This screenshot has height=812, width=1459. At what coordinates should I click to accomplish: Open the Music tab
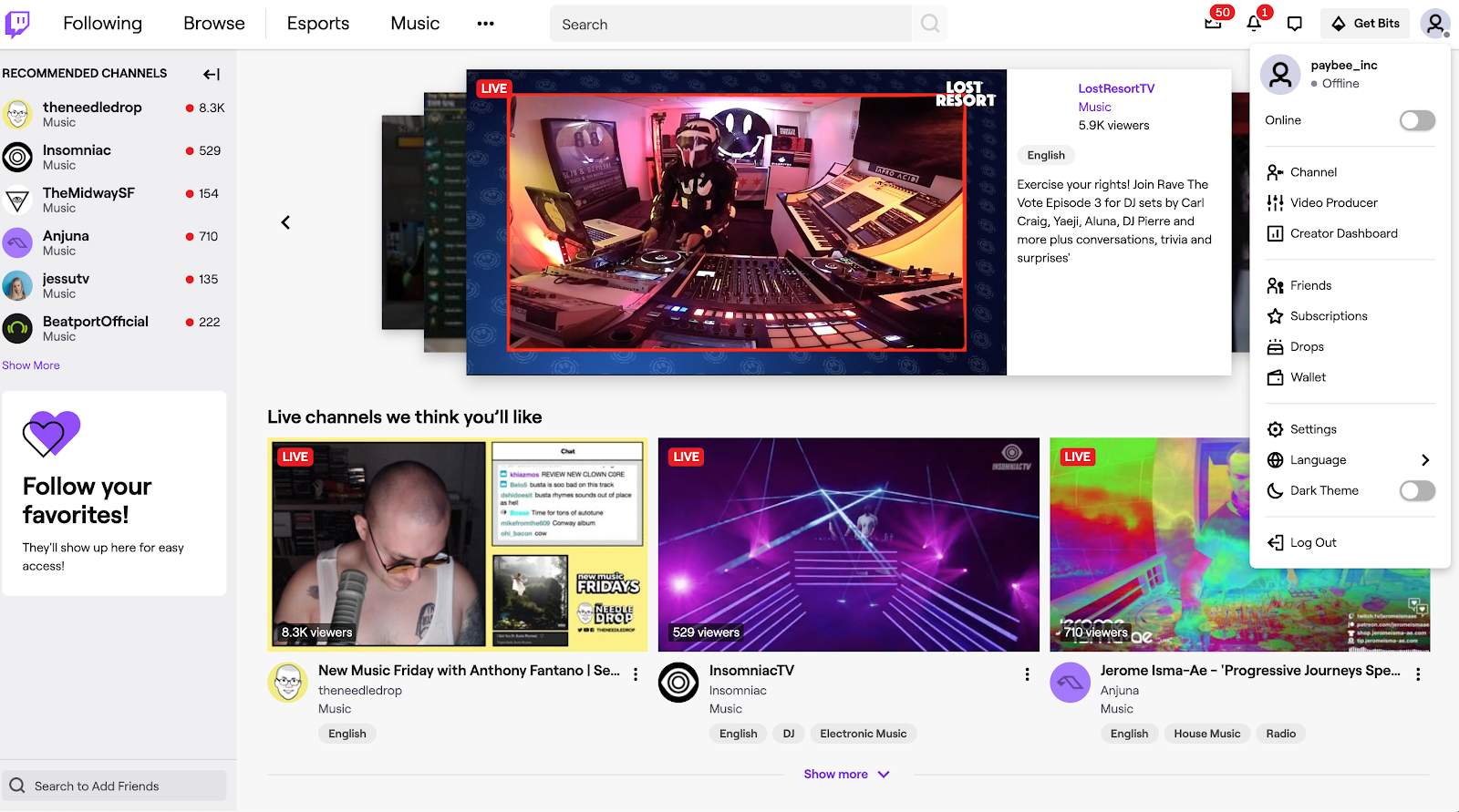(415, 24)
